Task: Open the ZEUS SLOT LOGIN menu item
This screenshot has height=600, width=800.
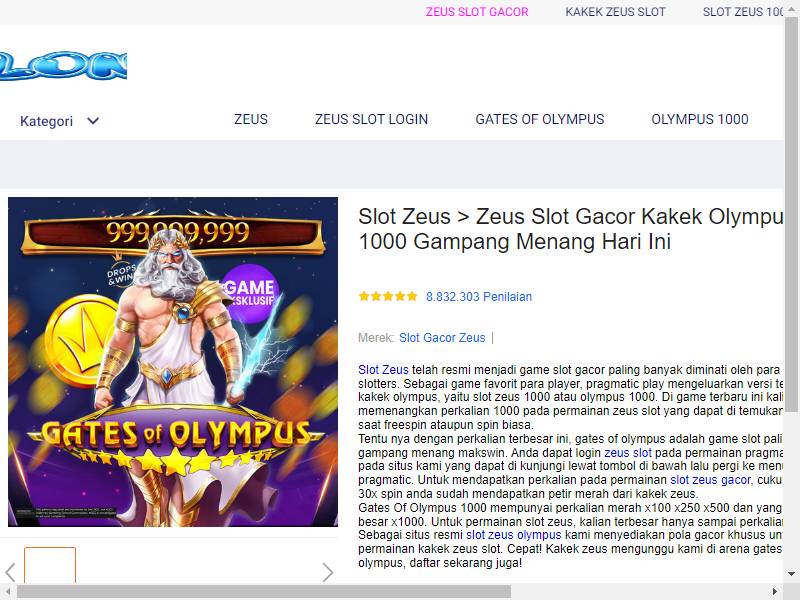Action: (x=371, y=119)
